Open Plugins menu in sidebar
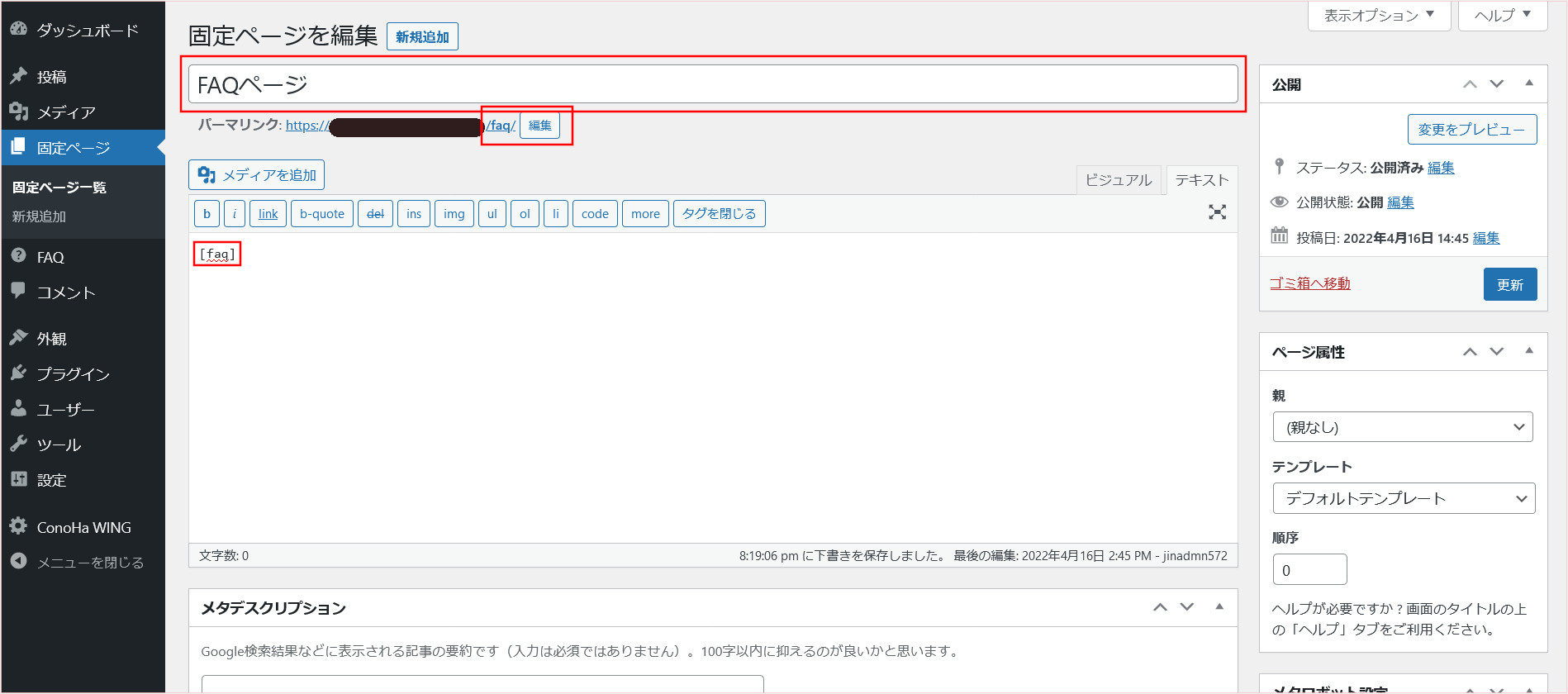1568x694 pixels. 73,374
